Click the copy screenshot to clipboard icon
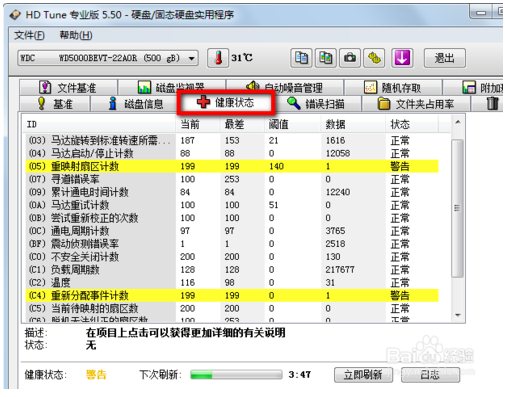Image resolution: width=505 pixels, height=397 pixels. pyautogui.click(x=326, y=58)
